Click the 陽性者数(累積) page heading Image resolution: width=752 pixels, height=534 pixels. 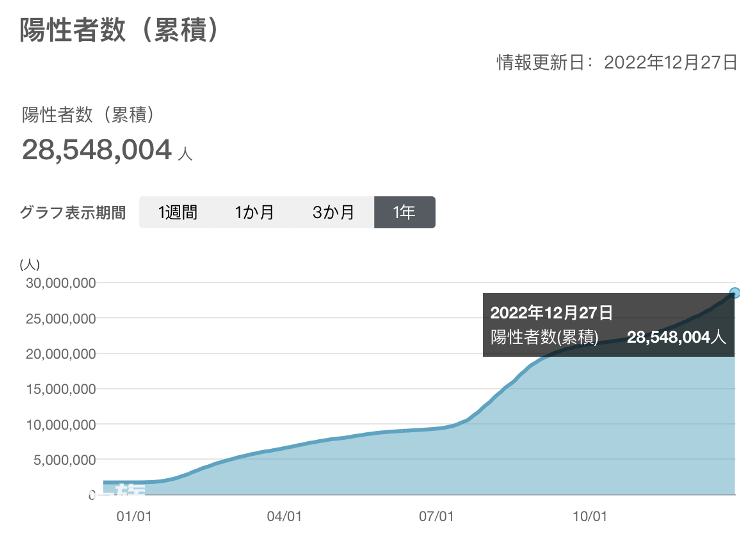pyautogui.click(x=120, y=30)
